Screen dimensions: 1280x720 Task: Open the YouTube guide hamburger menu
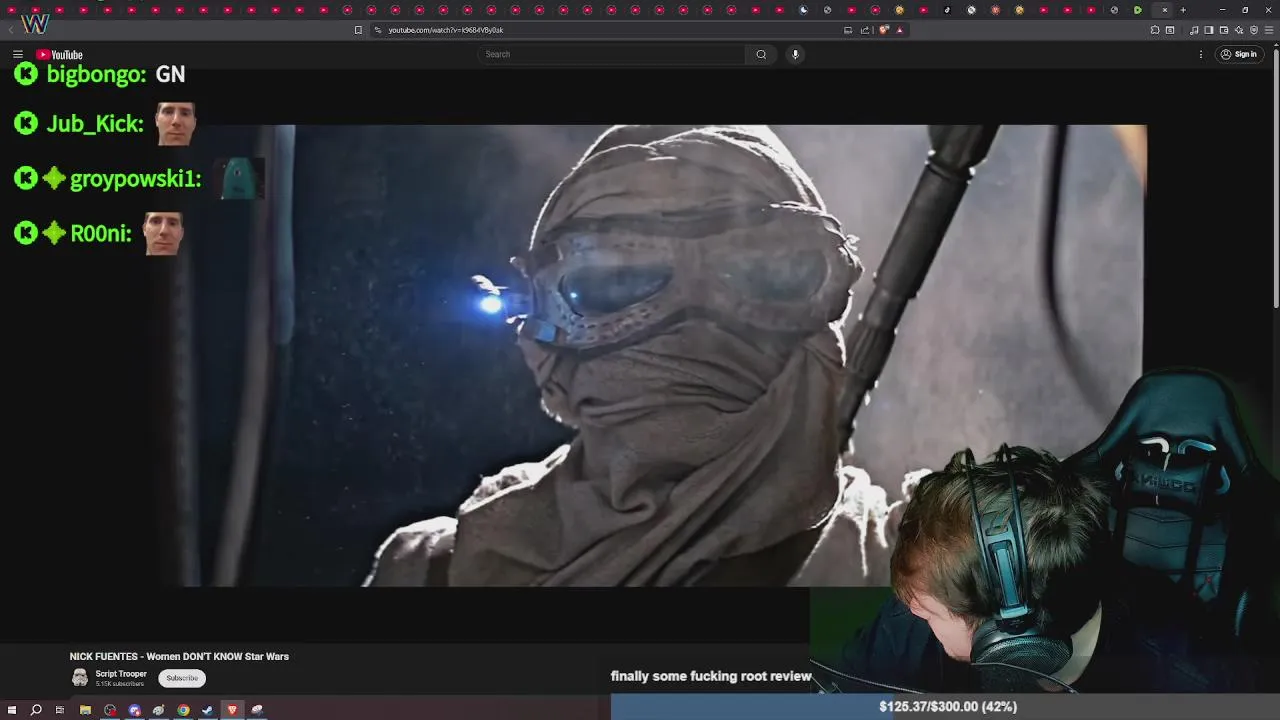pos(18,54)
